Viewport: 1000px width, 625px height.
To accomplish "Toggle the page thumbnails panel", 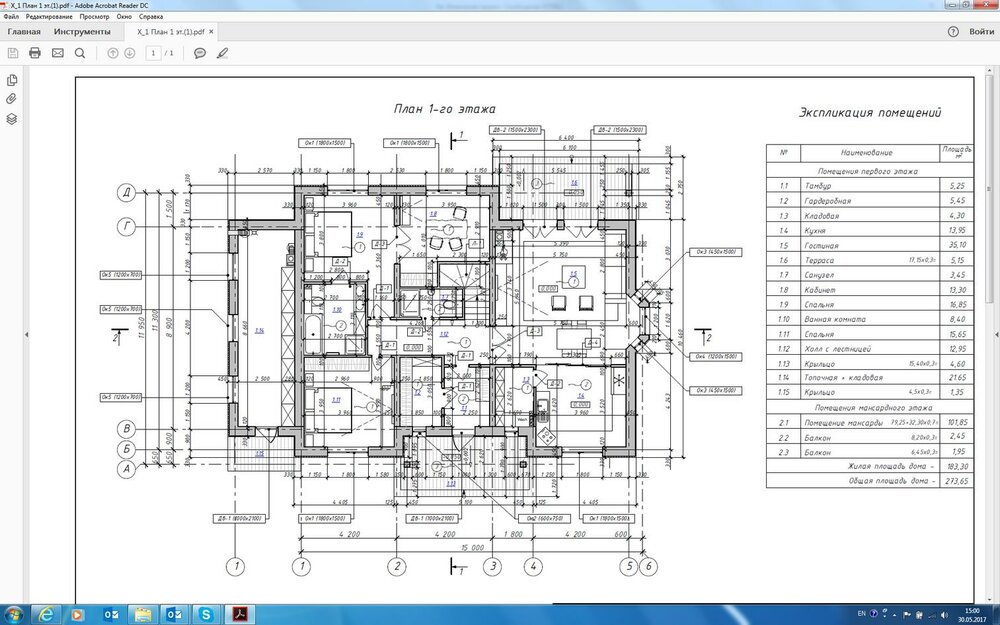I will click(x=11, y=80).
